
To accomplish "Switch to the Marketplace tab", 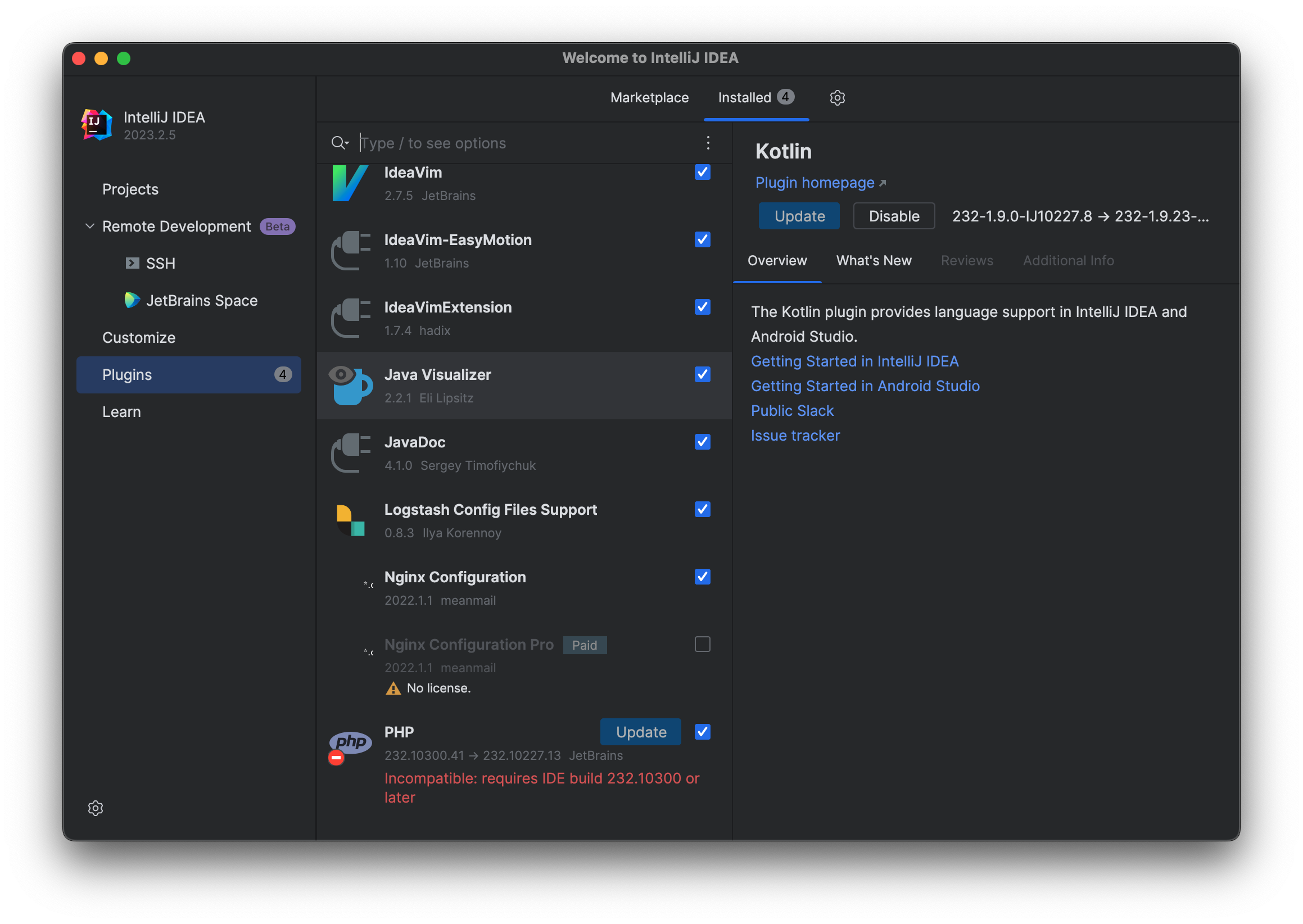I will [x=649, y=98].
